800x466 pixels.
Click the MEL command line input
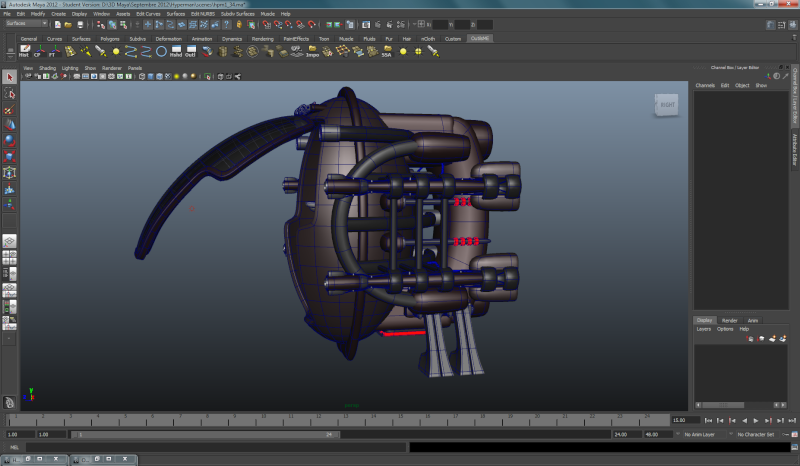[215, 448]
